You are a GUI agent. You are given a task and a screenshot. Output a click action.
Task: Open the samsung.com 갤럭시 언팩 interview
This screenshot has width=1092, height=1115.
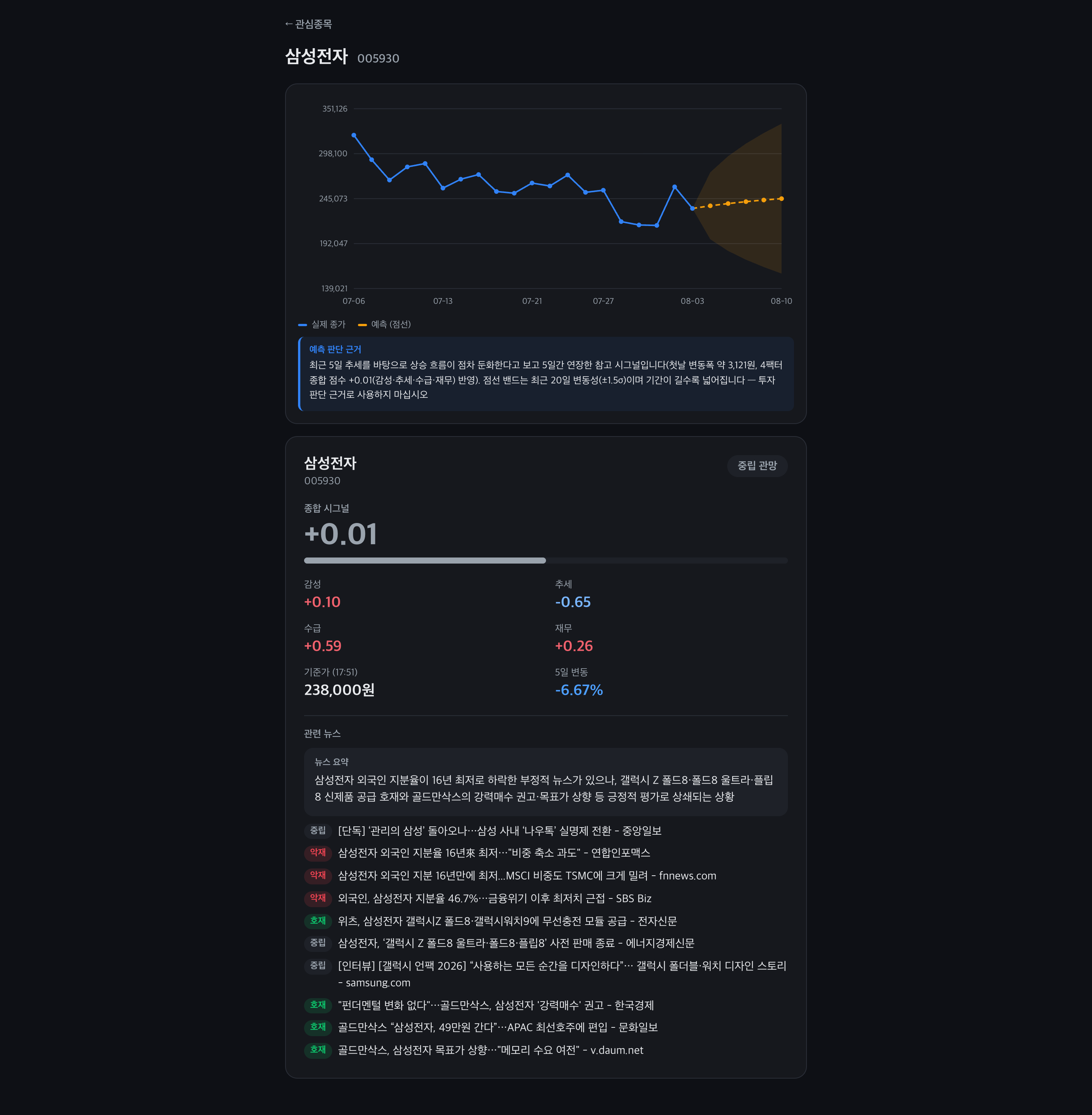tap(562, 974)
